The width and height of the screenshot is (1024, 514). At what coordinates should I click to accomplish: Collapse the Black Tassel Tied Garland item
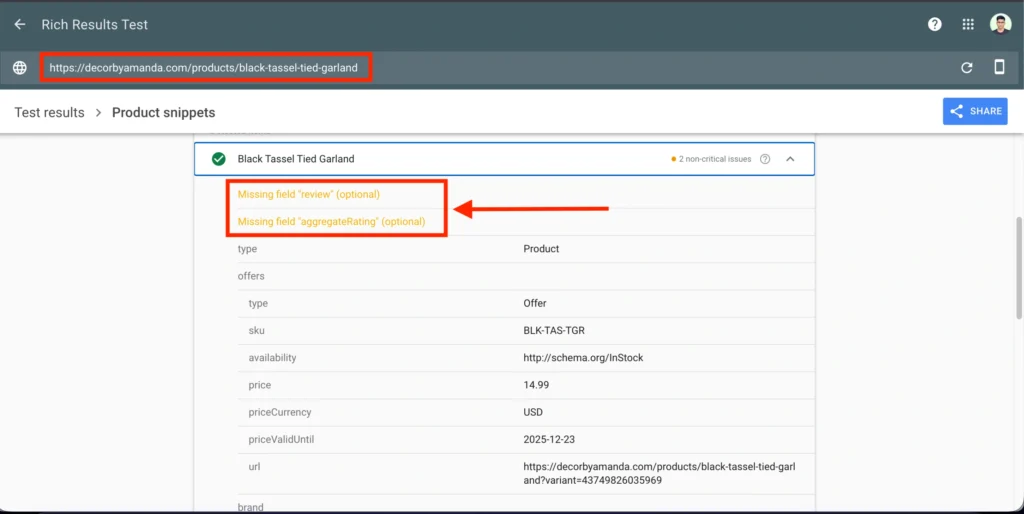click(790, 159)
